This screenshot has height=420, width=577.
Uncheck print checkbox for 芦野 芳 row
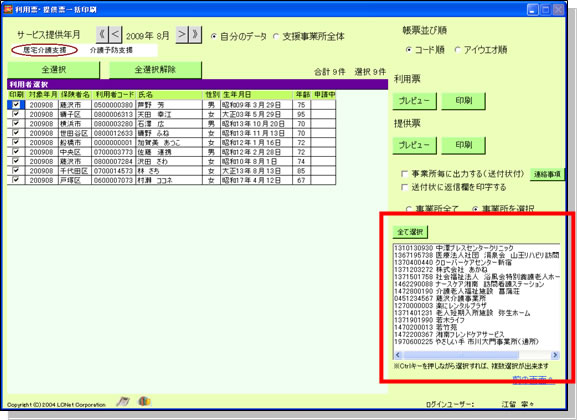click(x=16, y=105)
